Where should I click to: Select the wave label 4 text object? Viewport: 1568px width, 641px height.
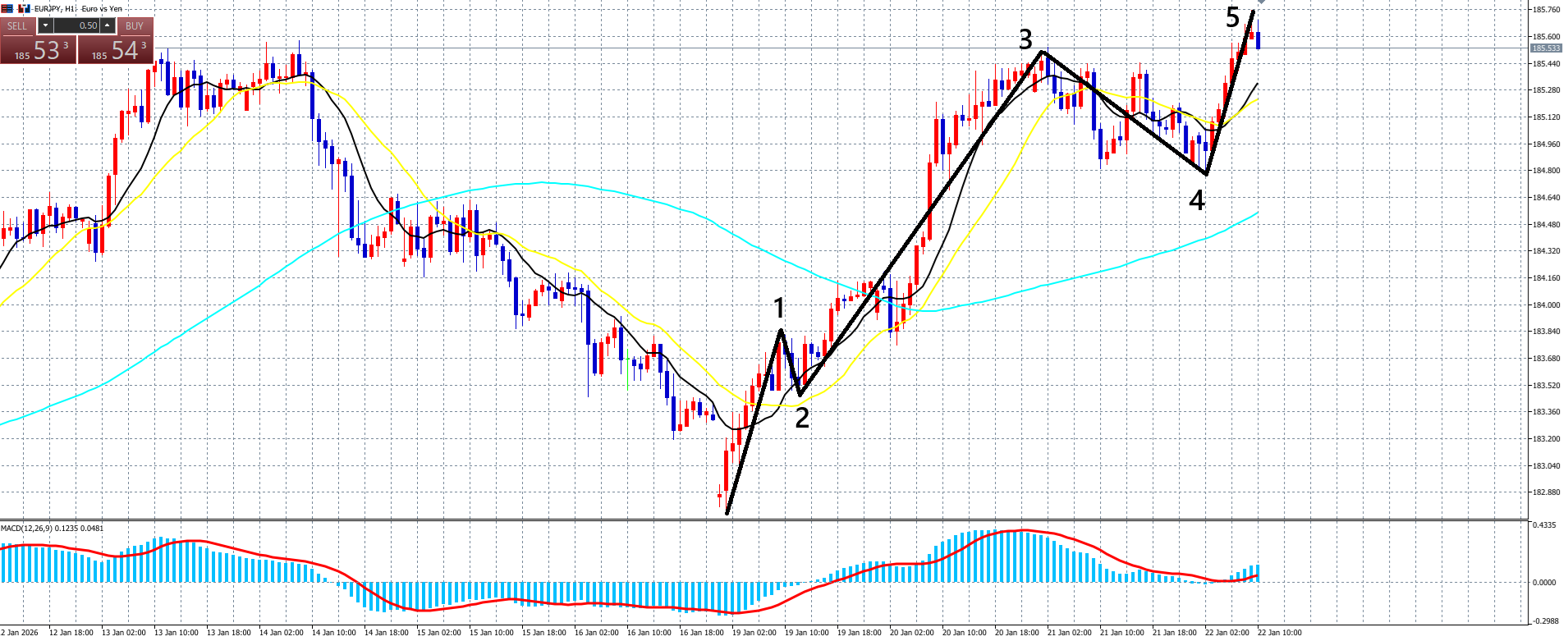click(x=1197, y=199)
